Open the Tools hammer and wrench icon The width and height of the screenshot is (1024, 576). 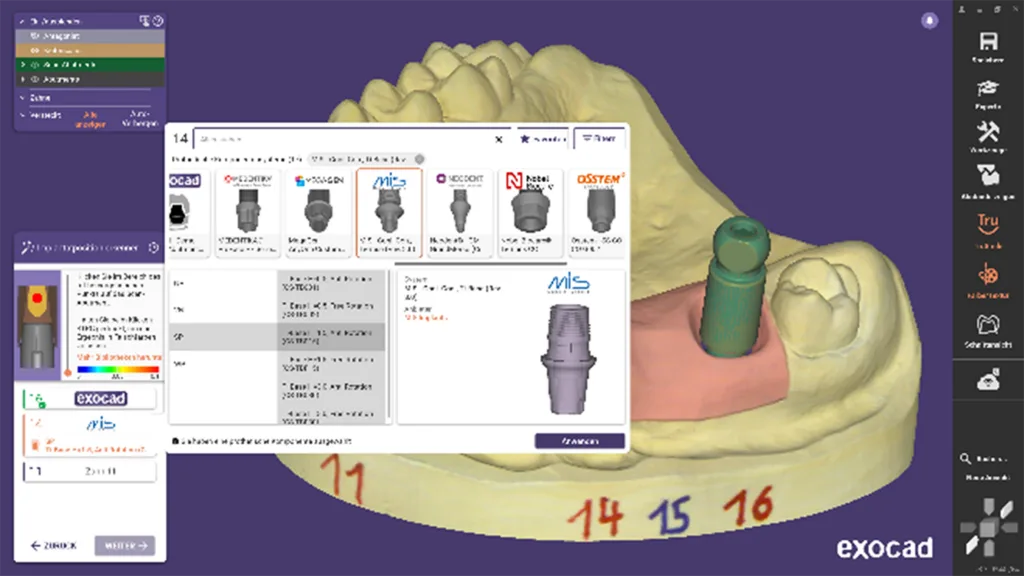pos(987,132)
